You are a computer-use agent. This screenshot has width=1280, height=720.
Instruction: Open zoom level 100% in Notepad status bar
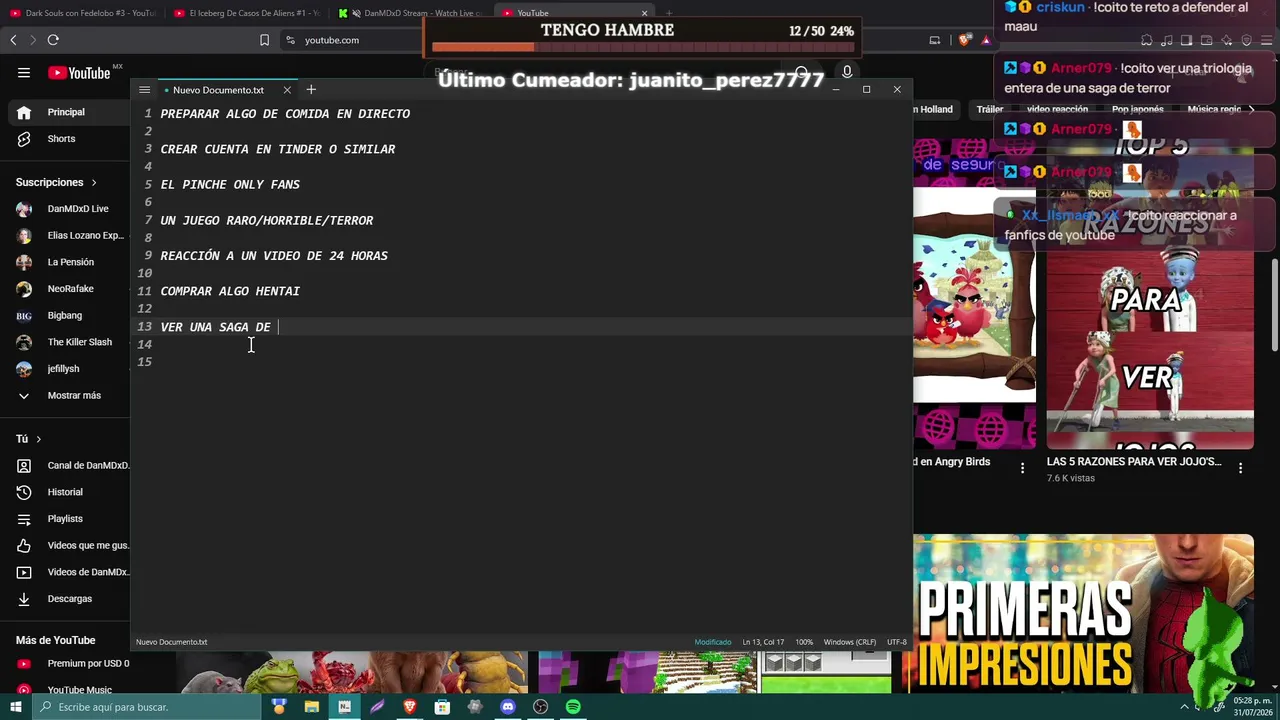[x=804, y=642]
